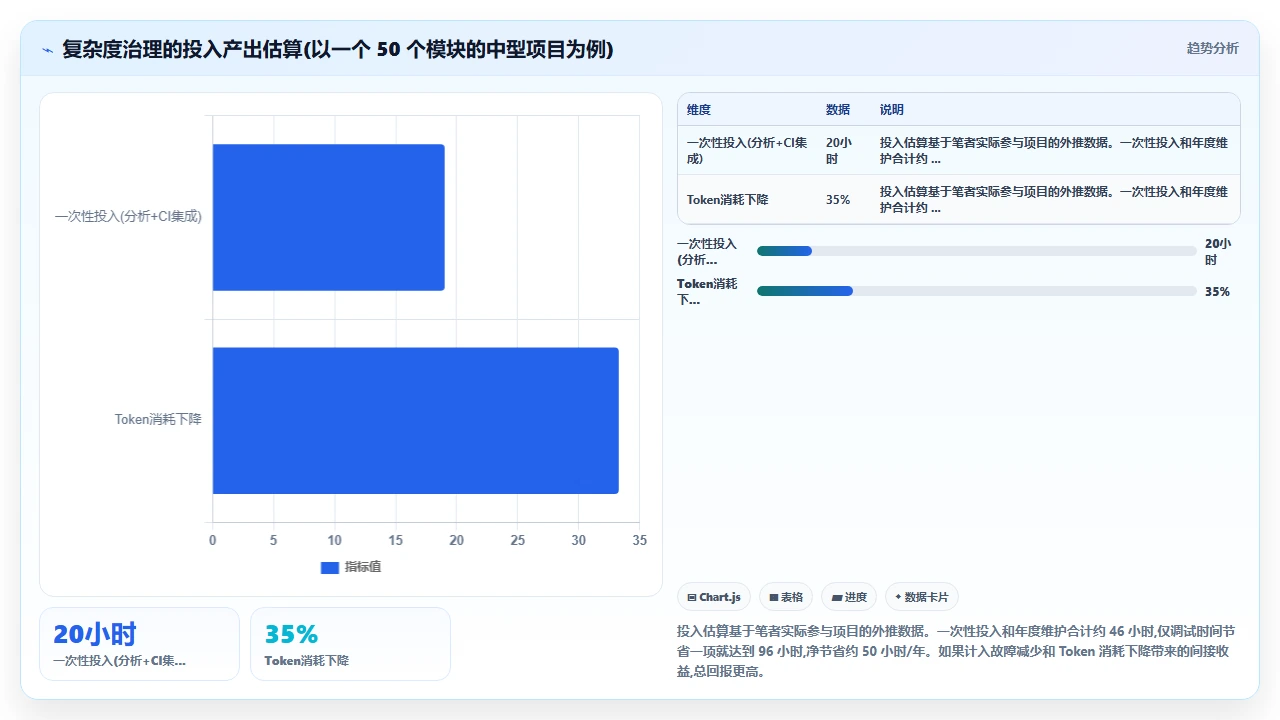Click the 数据 column header
This screenshot has height=720, width=1280.
coord(838,110)
